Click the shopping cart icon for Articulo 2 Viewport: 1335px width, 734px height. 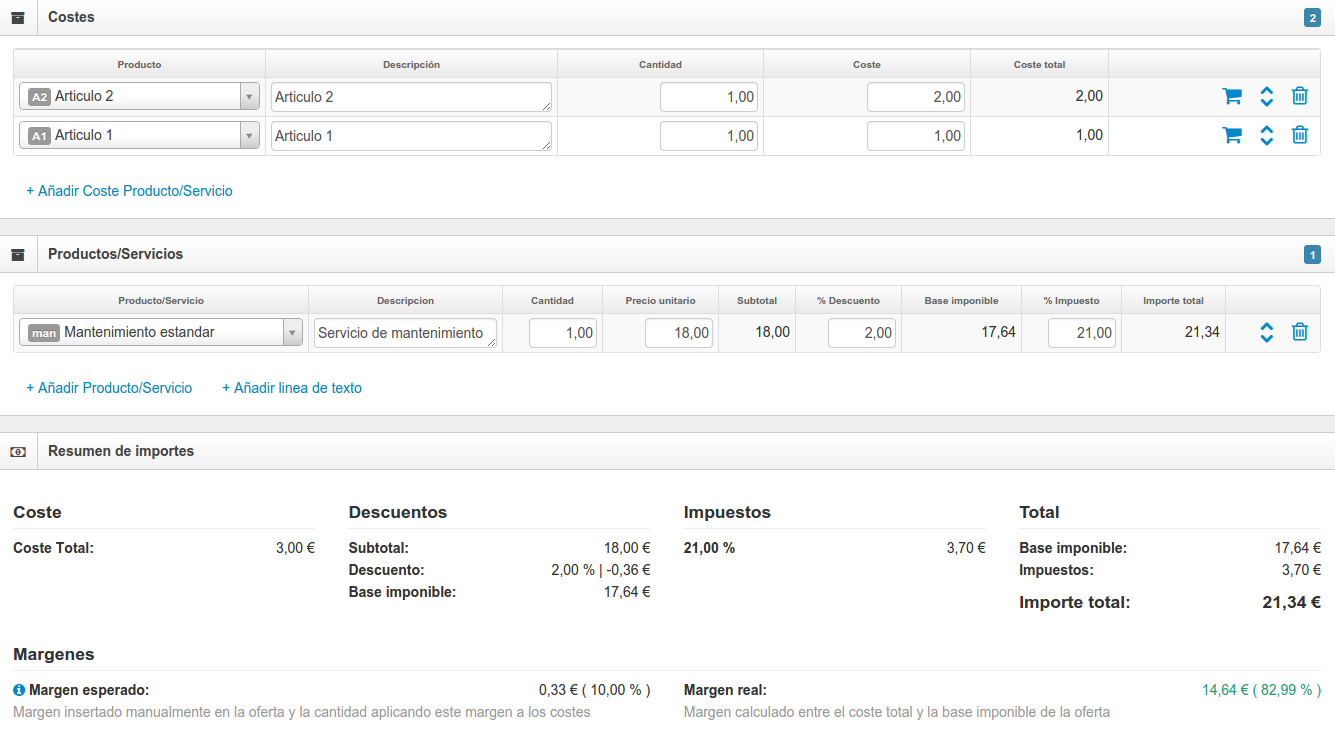(x=1232, y=96)
